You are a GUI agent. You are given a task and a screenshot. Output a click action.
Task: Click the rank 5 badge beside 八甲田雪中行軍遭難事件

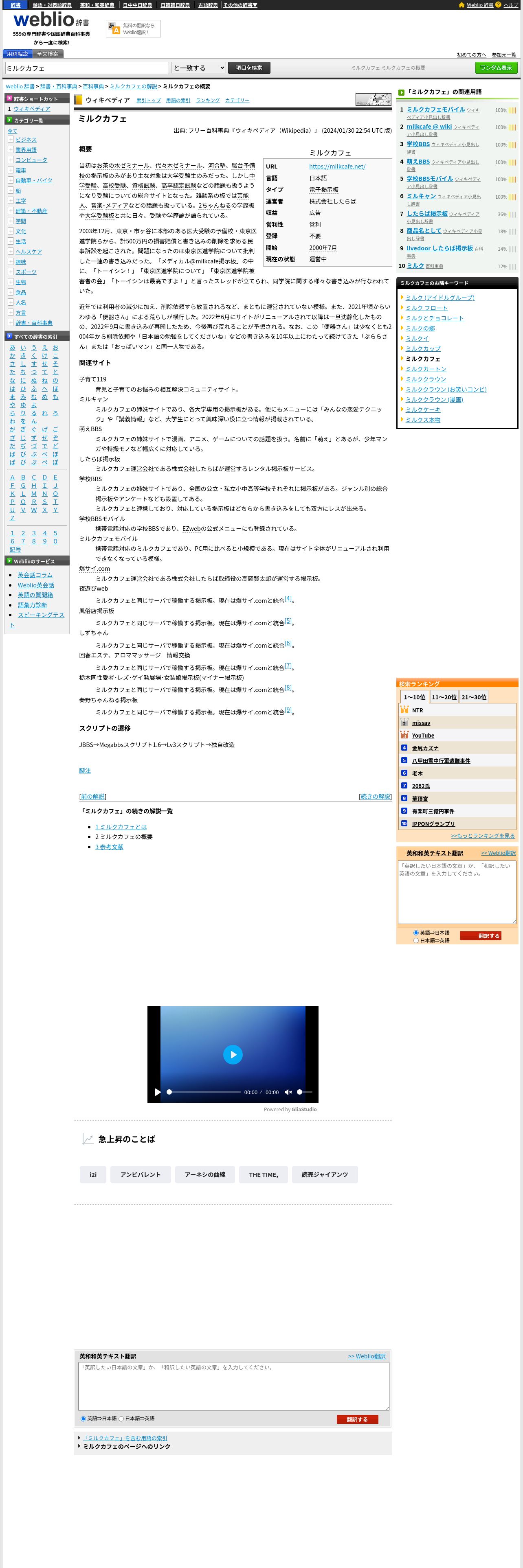coord(404,760)
